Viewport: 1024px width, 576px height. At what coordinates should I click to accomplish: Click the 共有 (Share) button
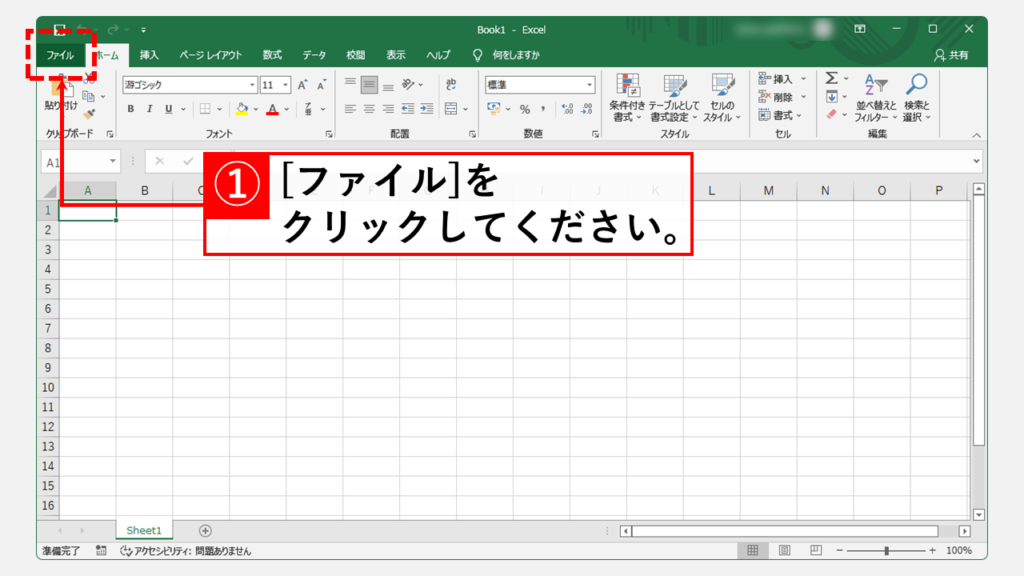pos(951,55)
